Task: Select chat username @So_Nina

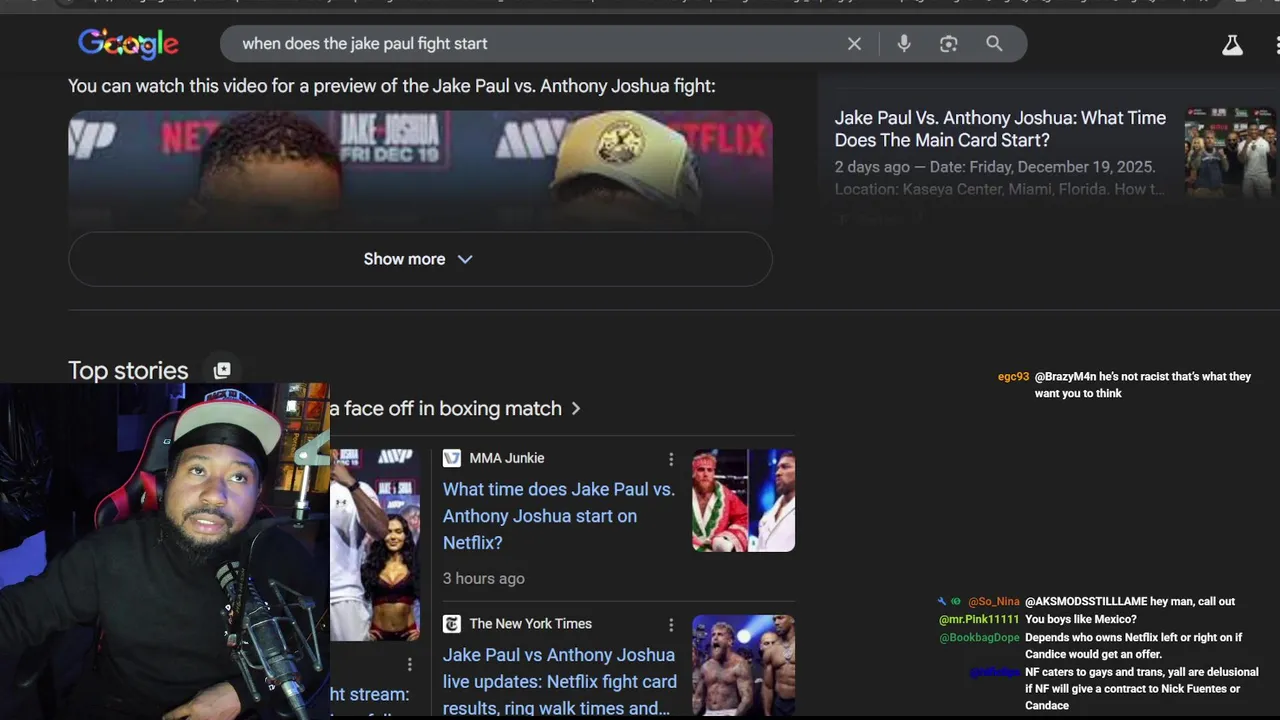Action: coord(994,602)
